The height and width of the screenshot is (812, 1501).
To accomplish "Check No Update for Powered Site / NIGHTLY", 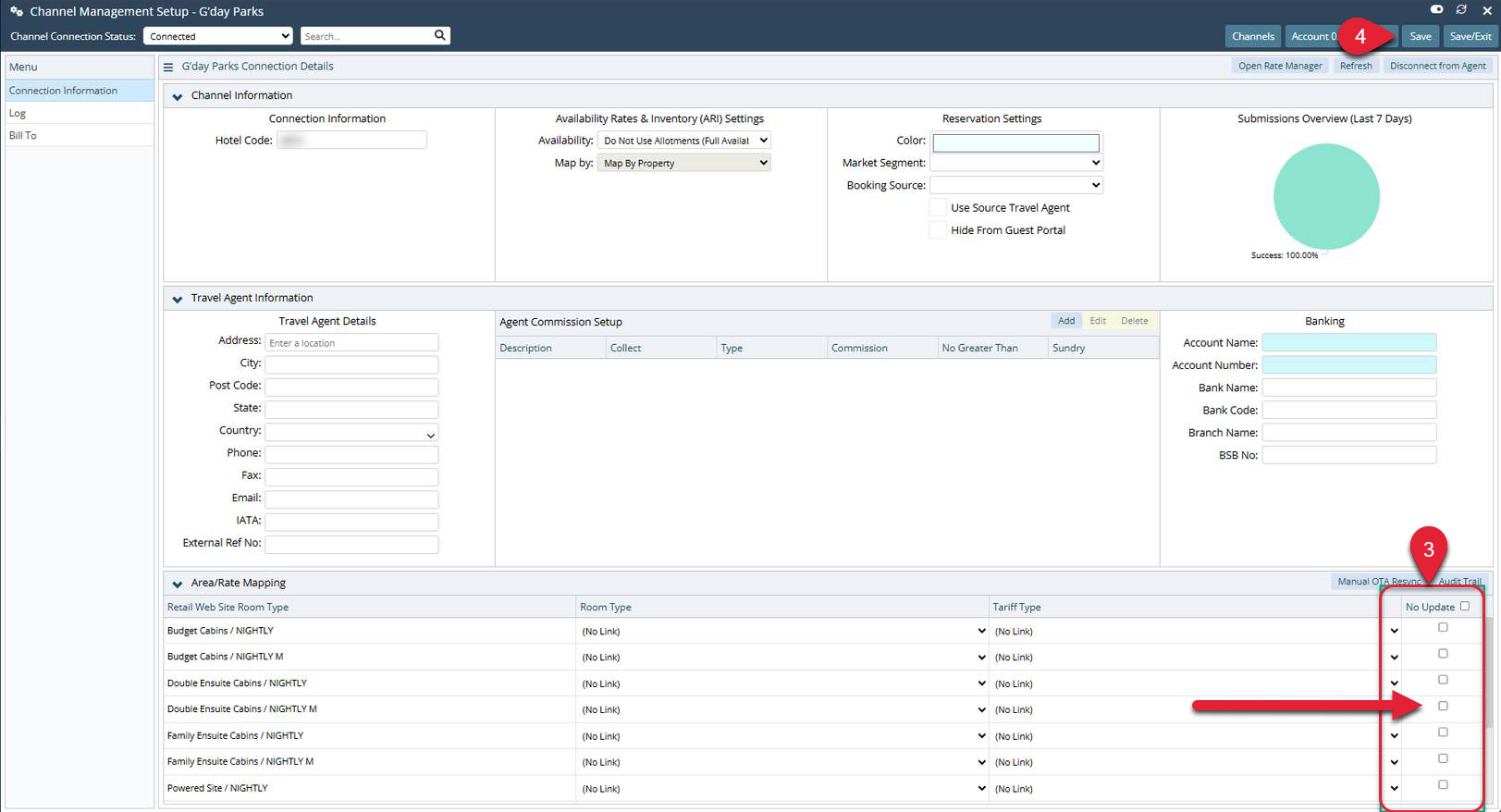I will click(1443, 785).
